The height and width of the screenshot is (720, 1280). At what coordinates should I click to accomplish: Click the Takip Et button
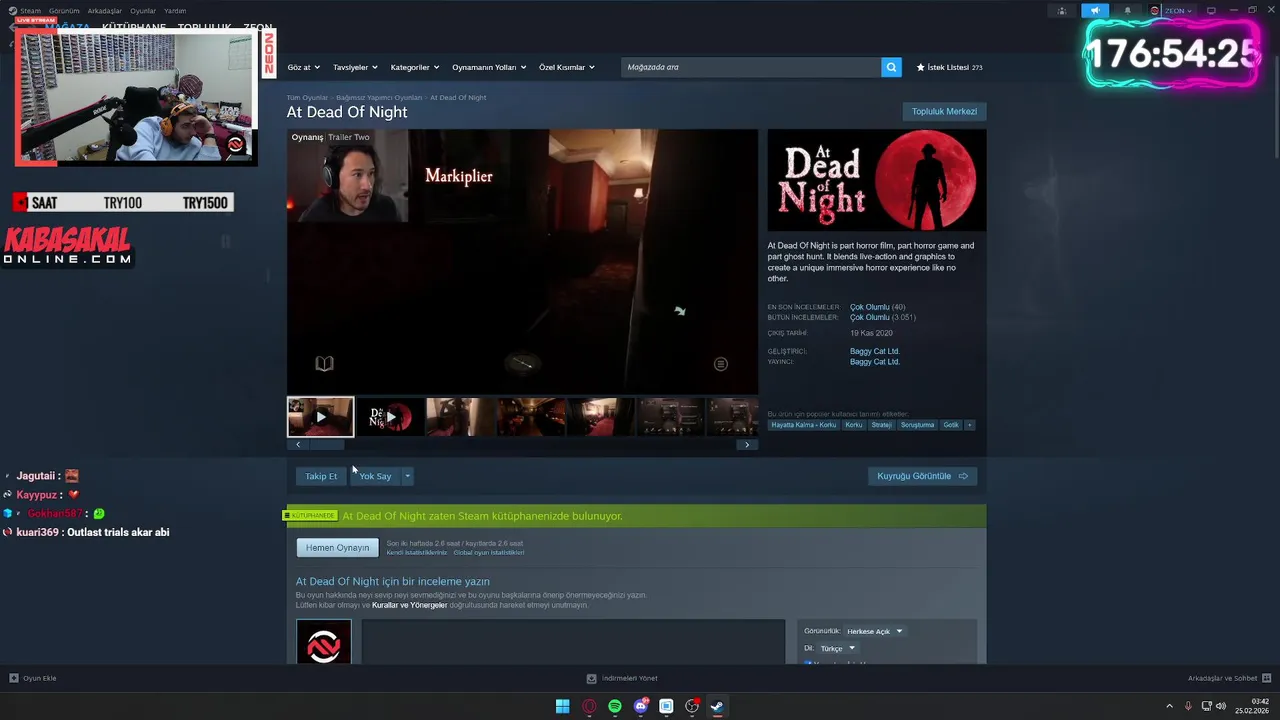click(321, 476)
